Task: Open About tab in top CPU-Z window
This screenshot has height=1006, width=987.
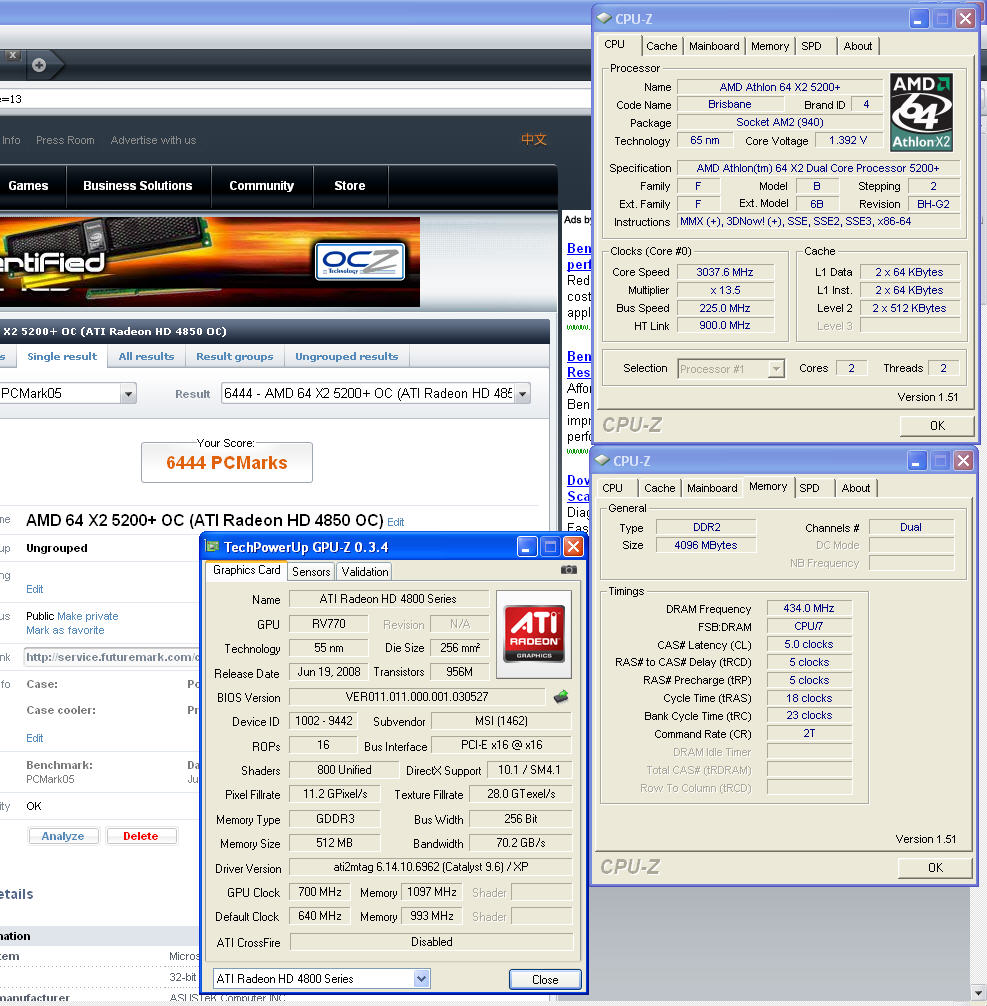Action: [857, 46]
